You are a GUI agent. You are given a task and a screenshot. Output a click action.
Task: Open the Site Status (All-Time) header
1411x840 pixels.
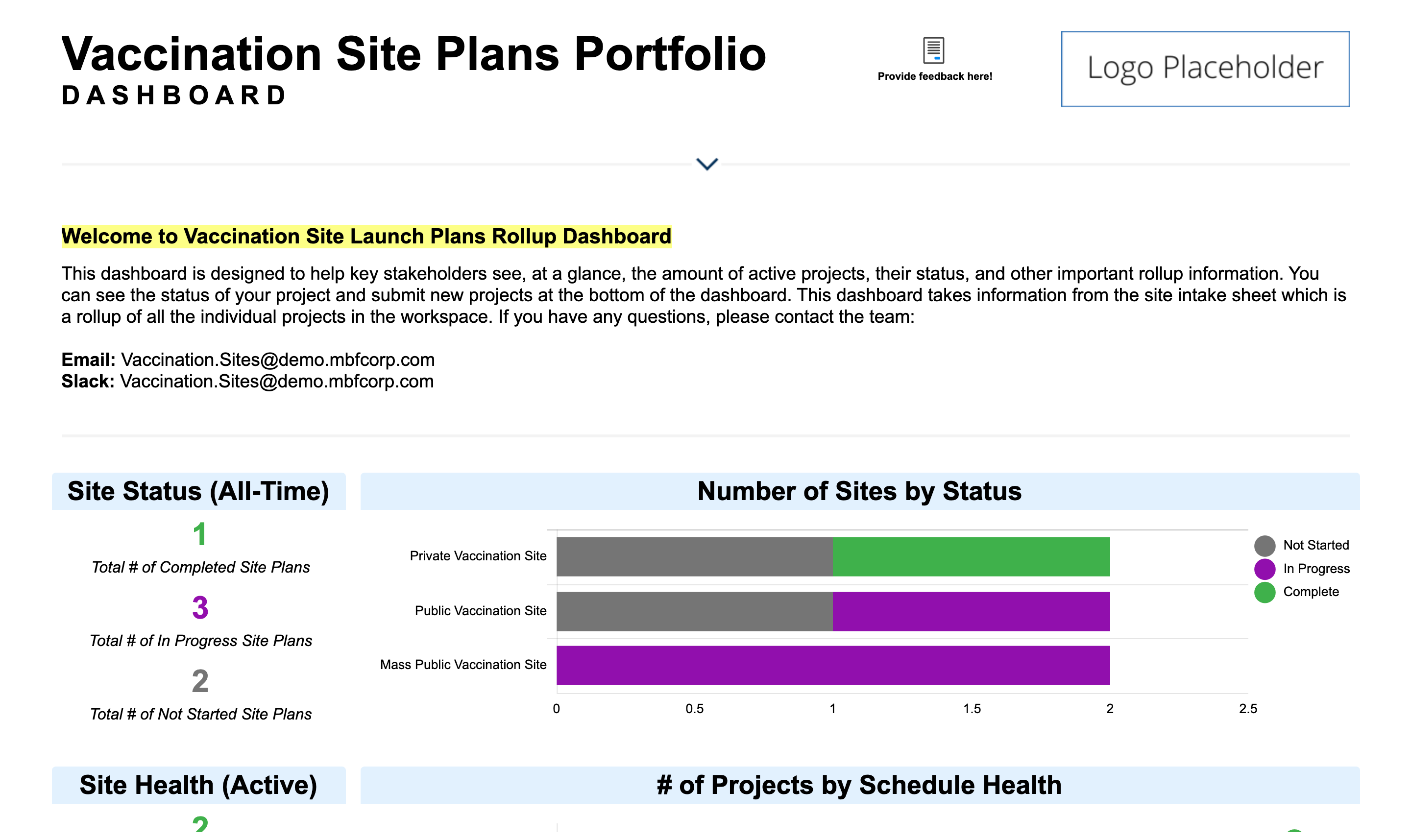pos(198,491)
